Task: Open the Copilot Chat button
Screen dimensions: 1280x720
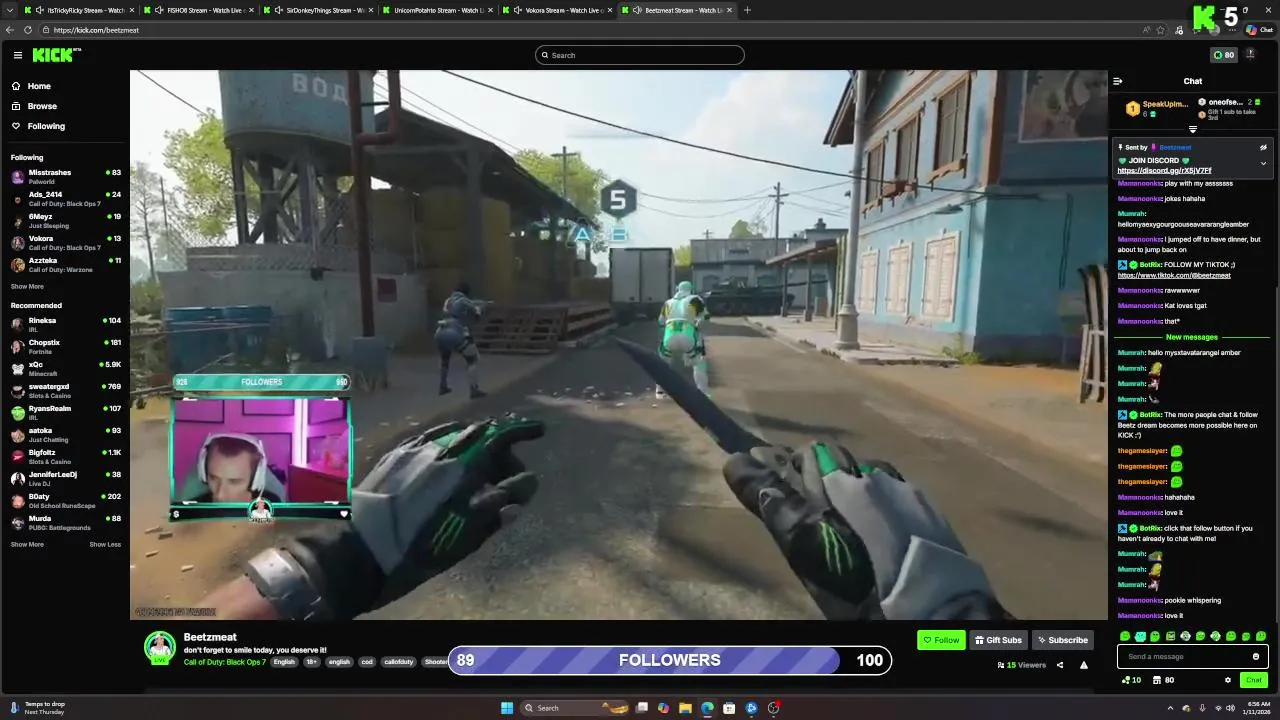Action: 1259,30
